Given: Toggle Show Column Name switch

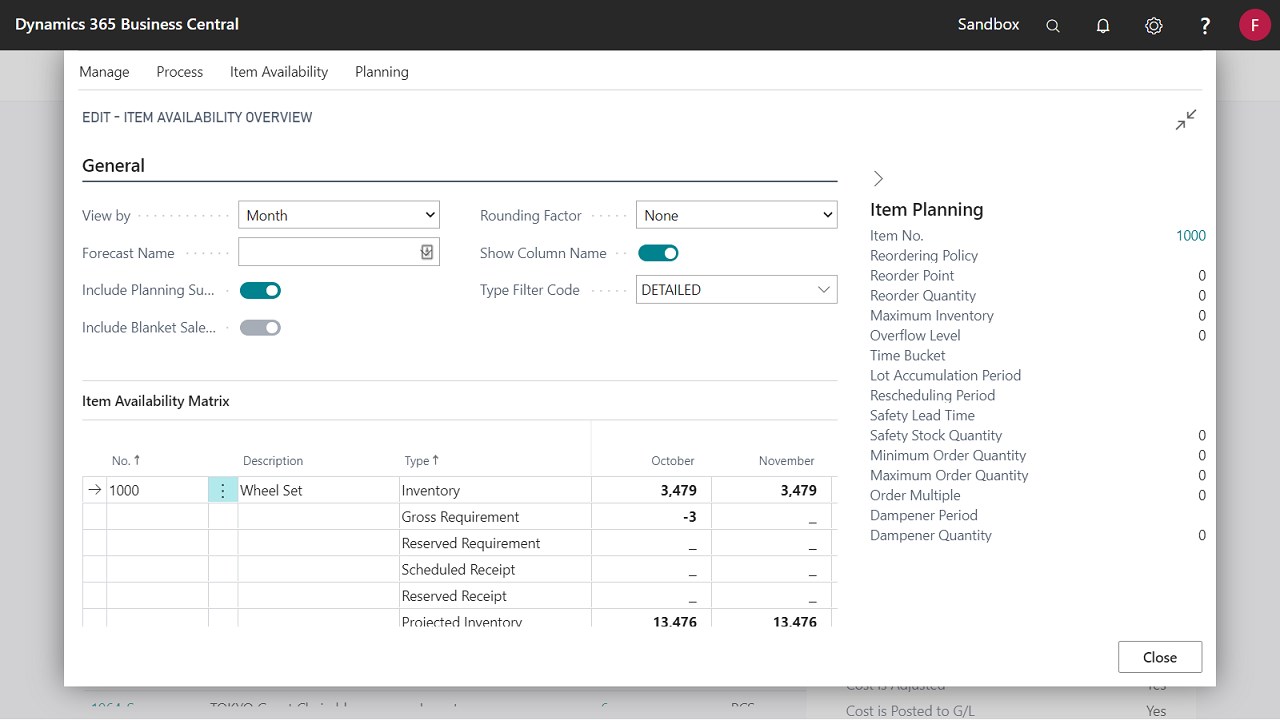Looking at the screenshot, I should [658, 253].
